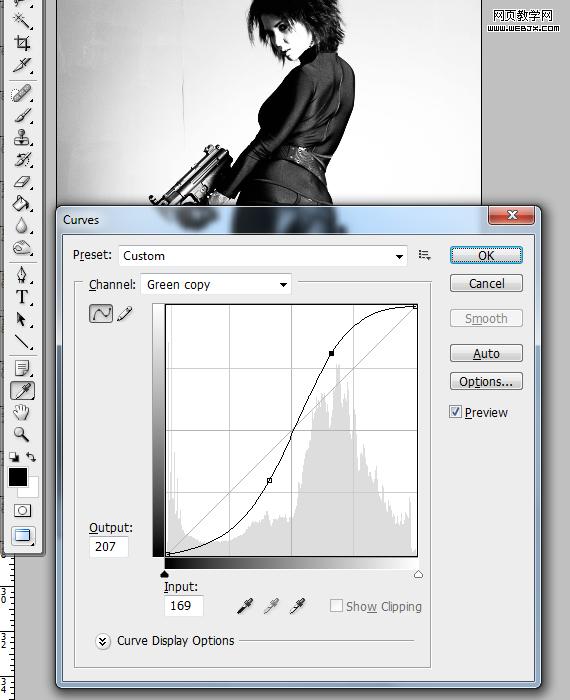Screen dimensions: 570x700
Task: Select the Hand tool
Action: [21, 412]
